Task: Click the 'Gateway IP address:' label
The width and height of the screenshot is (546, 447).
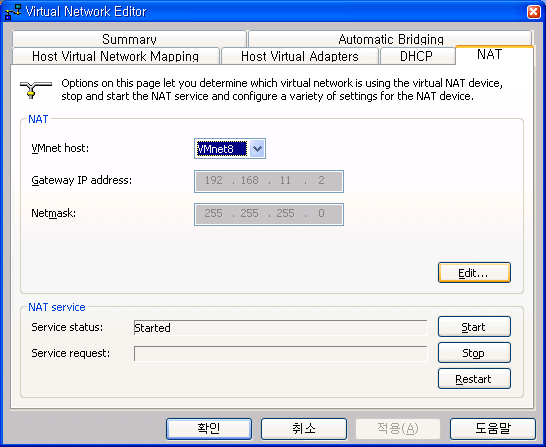Action: coord(81,180)
